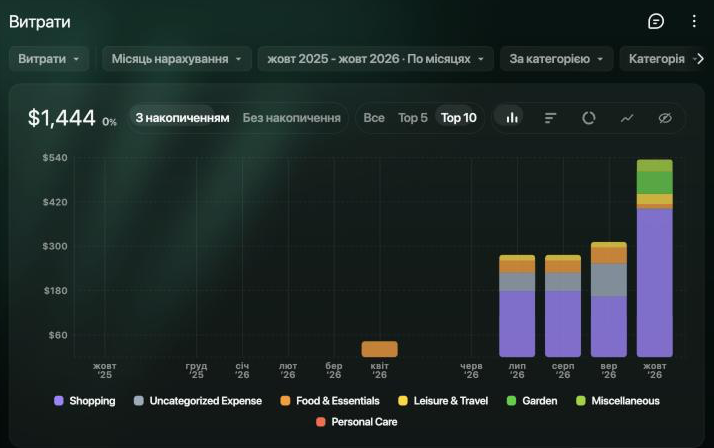The width and height of the screenshot is (714, 448).
Task: Open the comments chat bubble icon
Action: click(x=656, y=21)
